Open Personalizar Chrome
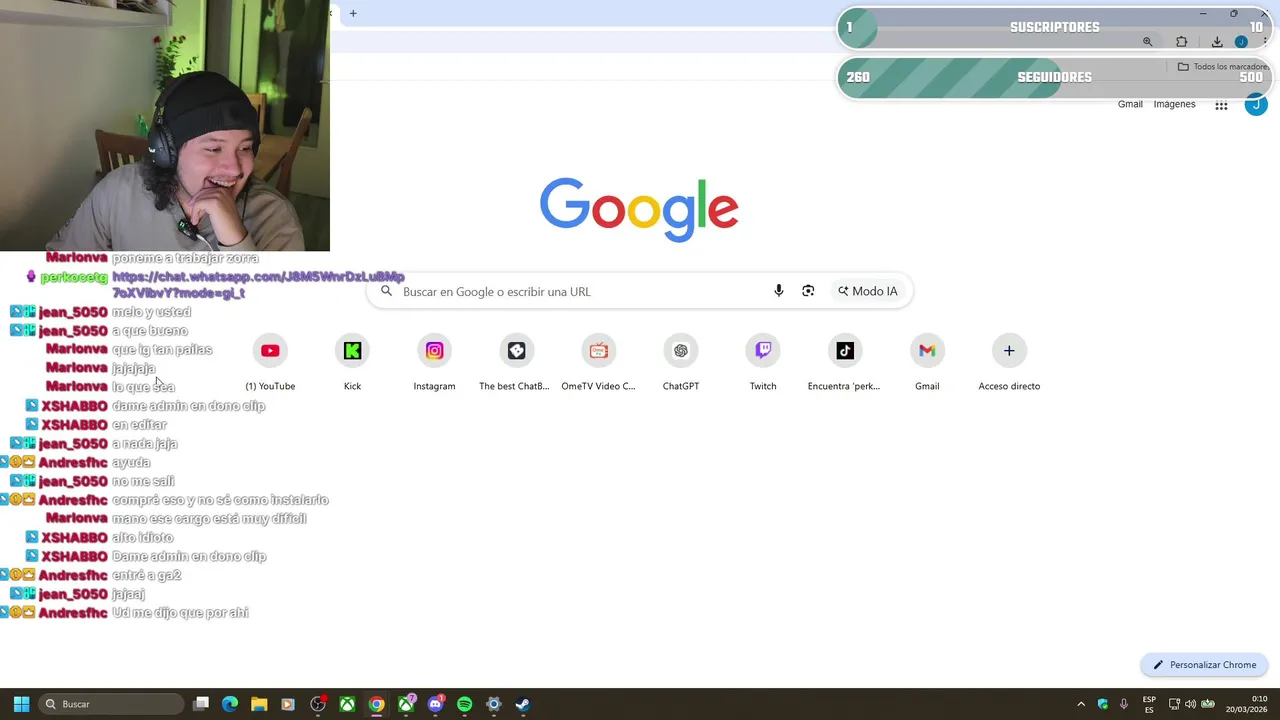The height and width of the screenshot is (720, 1280). pos(1205,665)
